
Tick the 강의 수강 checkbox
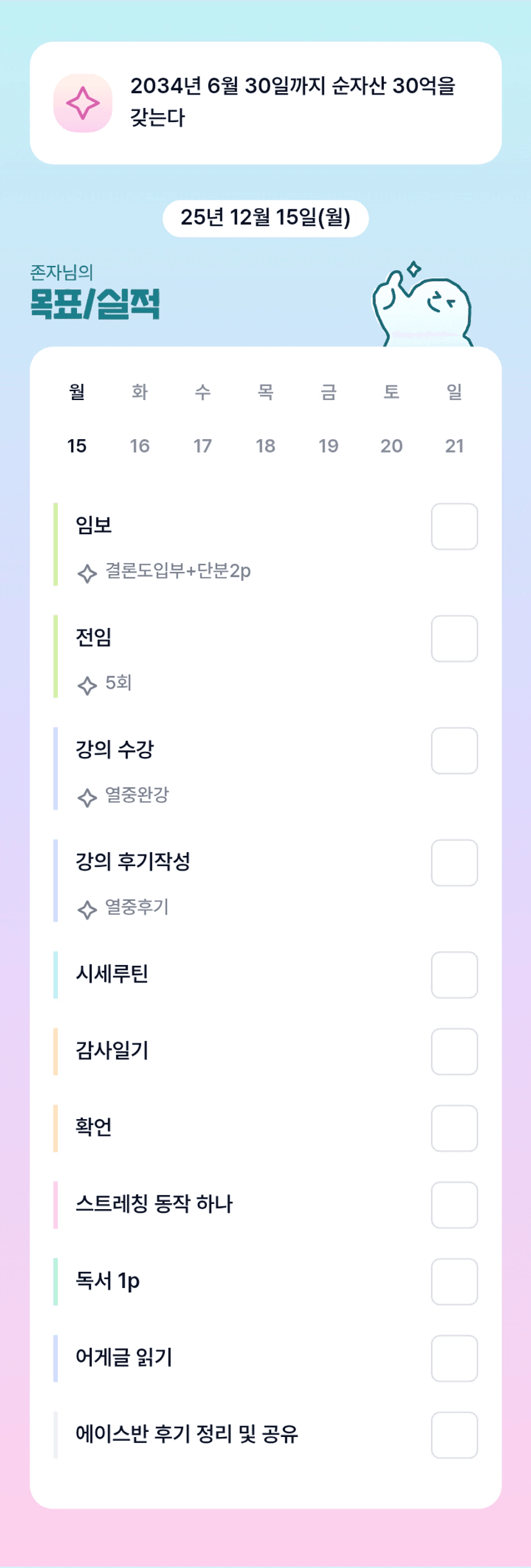coord(454,751)
